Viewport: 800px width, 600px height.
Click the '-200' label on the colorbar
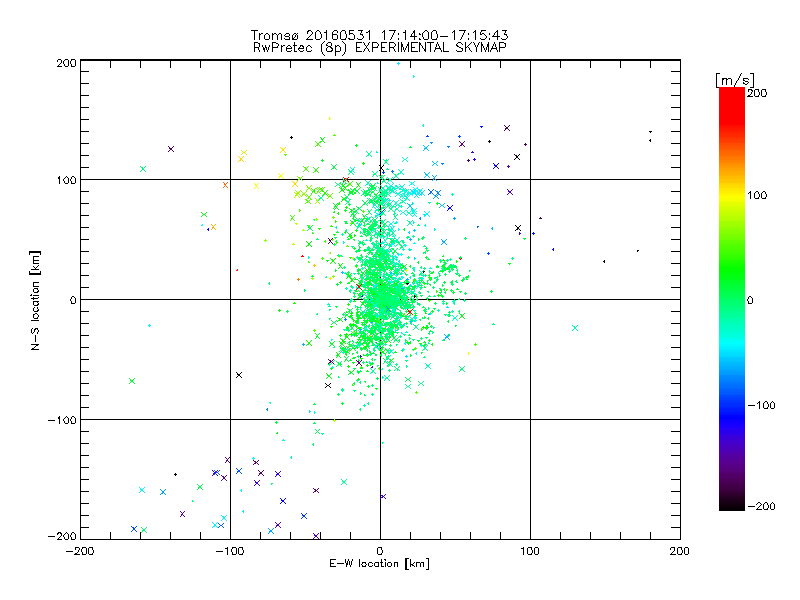pyautogui.click(x=761, y=506)
